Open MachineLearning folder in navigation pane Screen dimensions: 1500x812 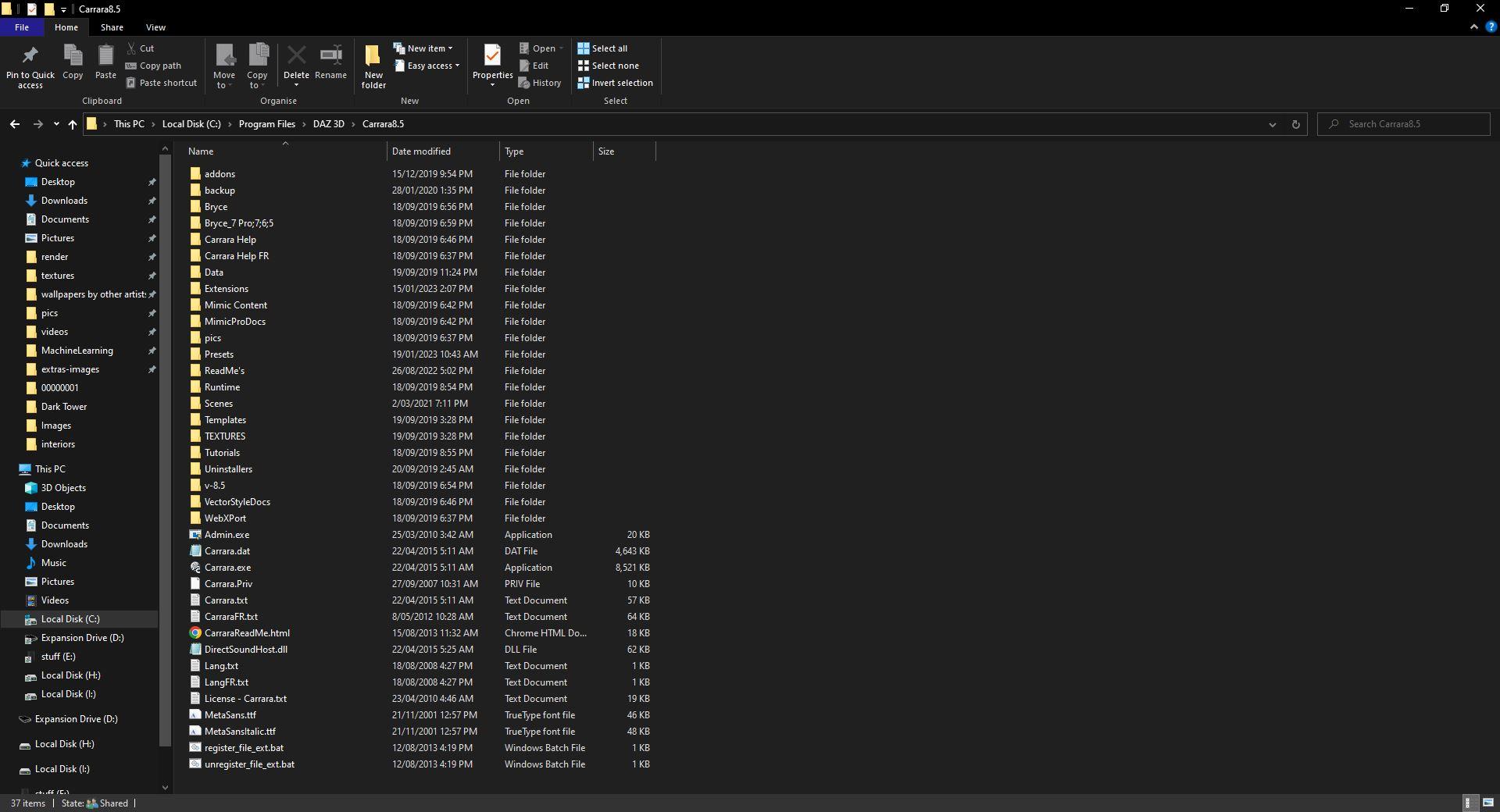pos(77,351)
